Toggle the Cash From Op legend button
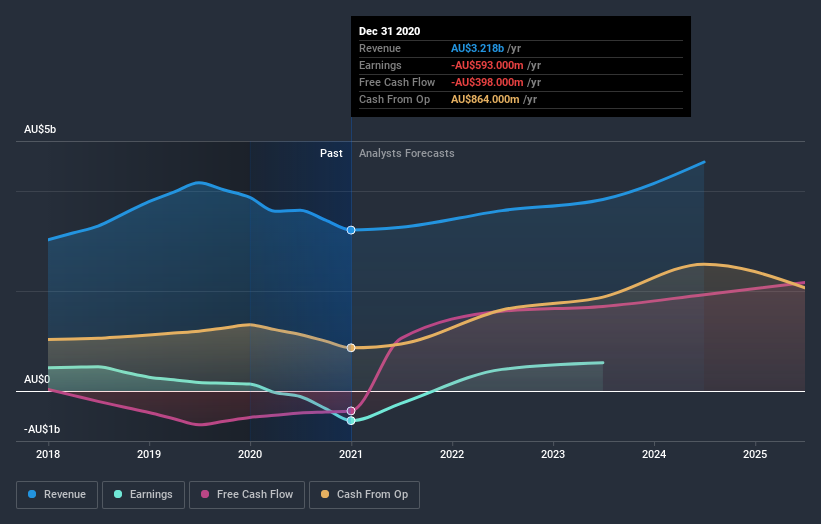Viewport: 821px width, 524px height. (364, 495)
